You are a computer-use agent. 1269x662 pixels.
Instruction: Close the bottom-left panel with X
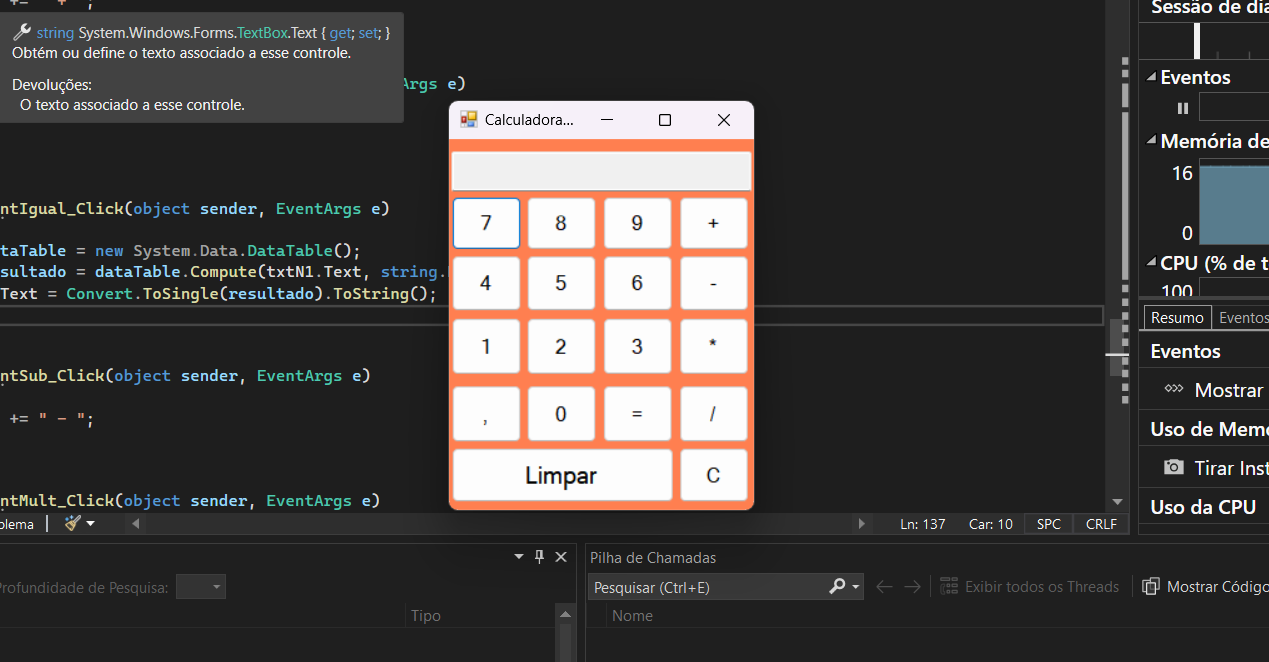[x=561, y=557]
